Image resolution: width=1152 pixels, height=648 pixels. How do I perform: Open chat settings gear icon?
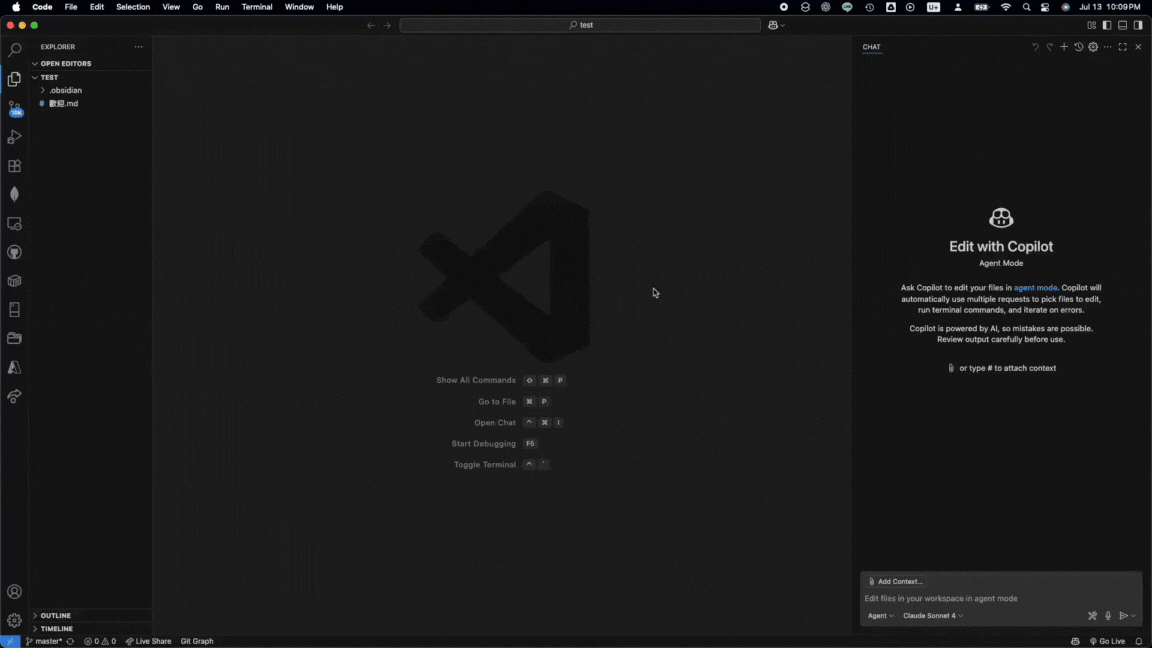(1093, 47)
